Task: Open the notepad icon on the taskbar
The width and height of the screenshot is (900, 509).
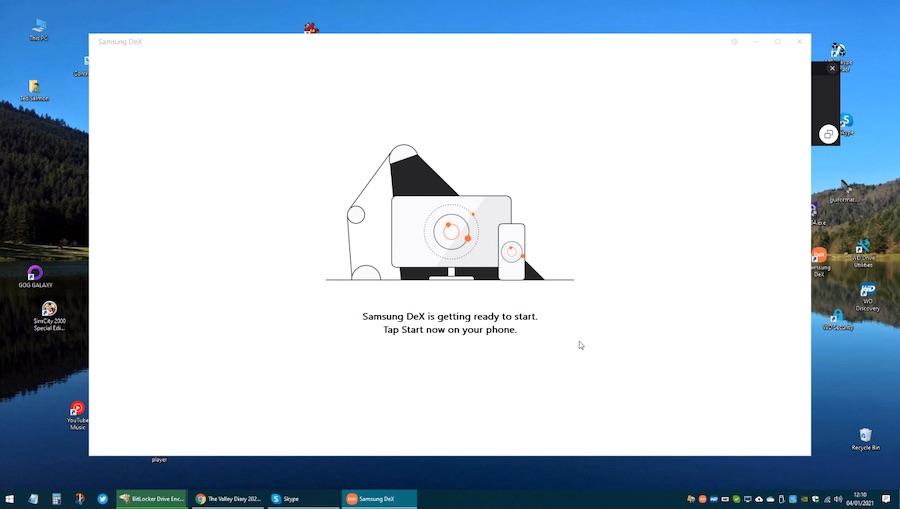Action: [x=33, y=499]
